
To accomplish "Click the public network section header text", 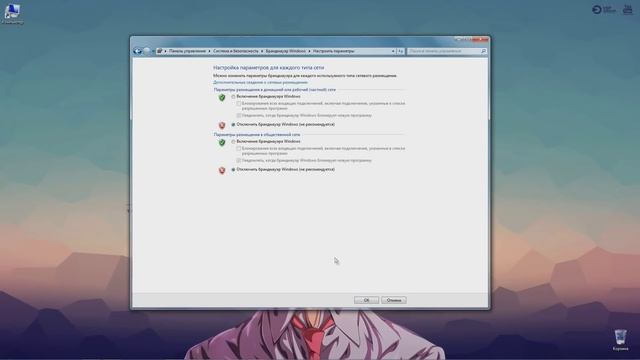I will [257, 134].
